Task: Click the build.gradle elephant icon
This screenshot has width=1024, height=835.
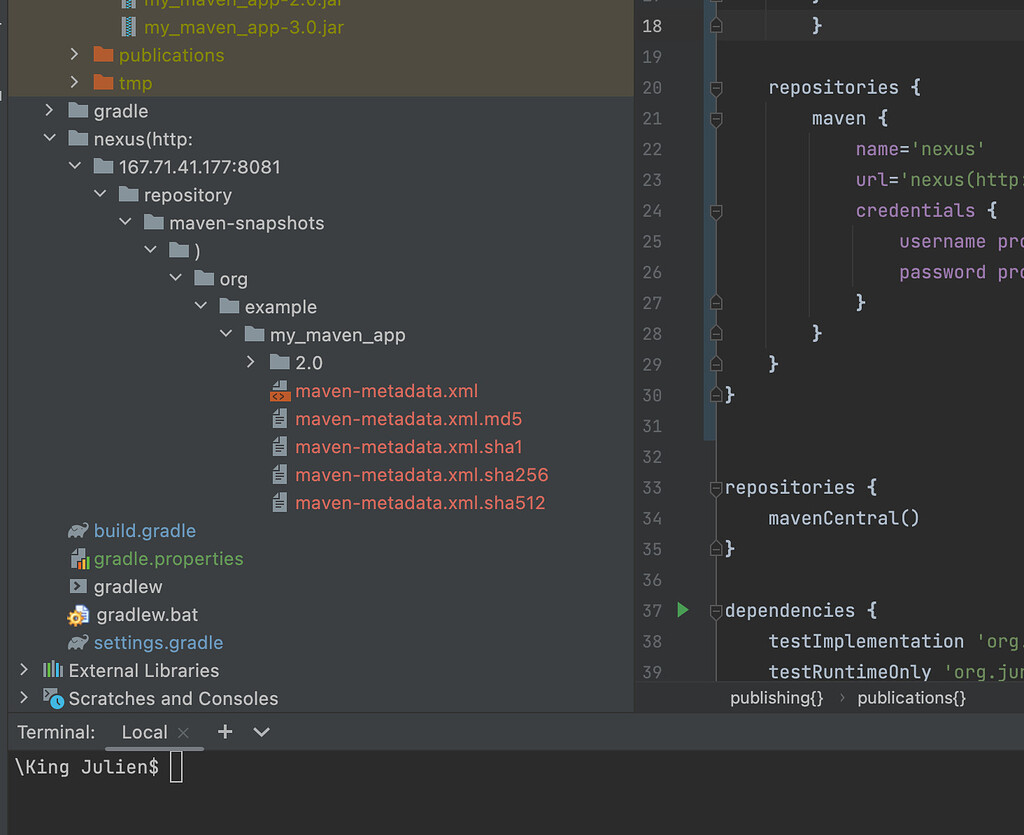Action: click(x=78, y=531)
